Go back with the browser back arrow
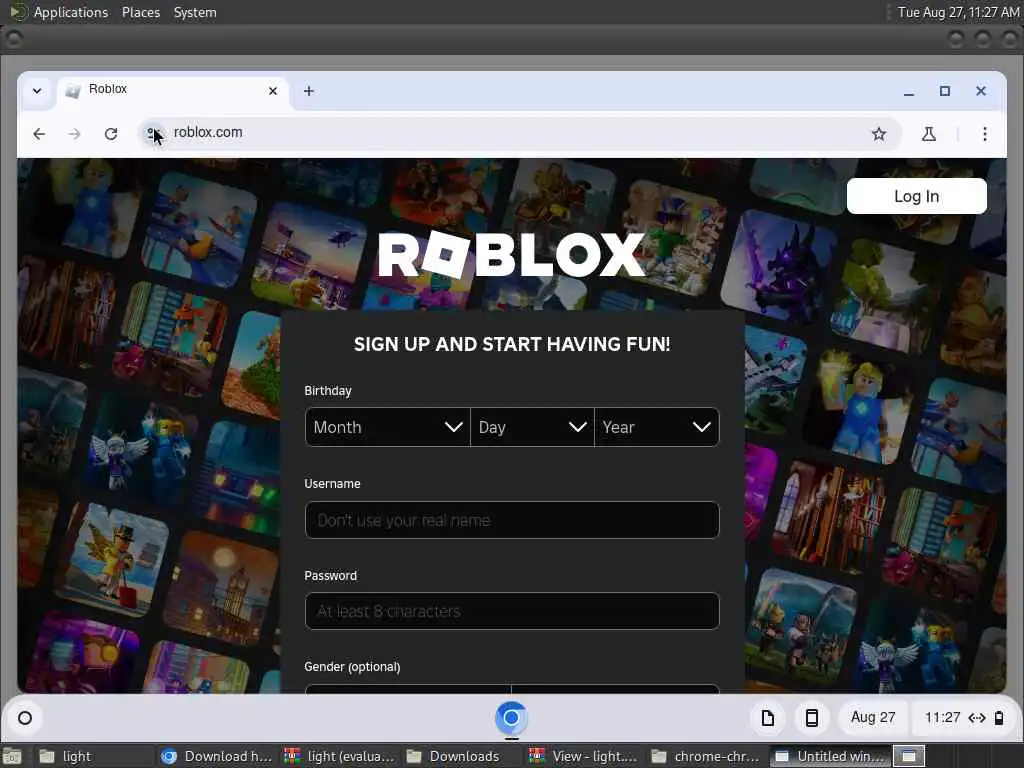The height and width of the screenshot is (768, 1024). click(39, 134)
